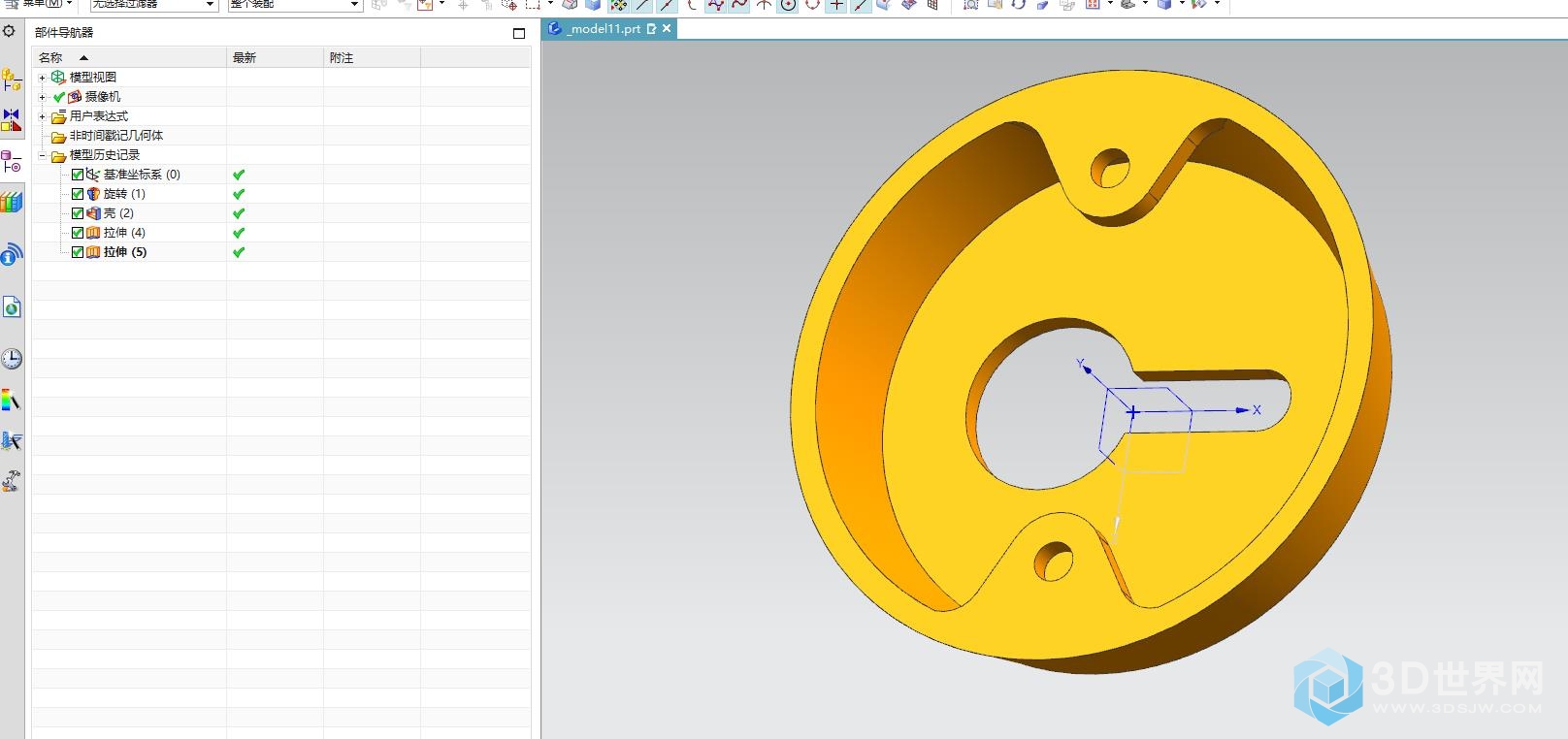1568x739 pixels.
Task: Click the snap point cross icon
Action: pos(836,5)
